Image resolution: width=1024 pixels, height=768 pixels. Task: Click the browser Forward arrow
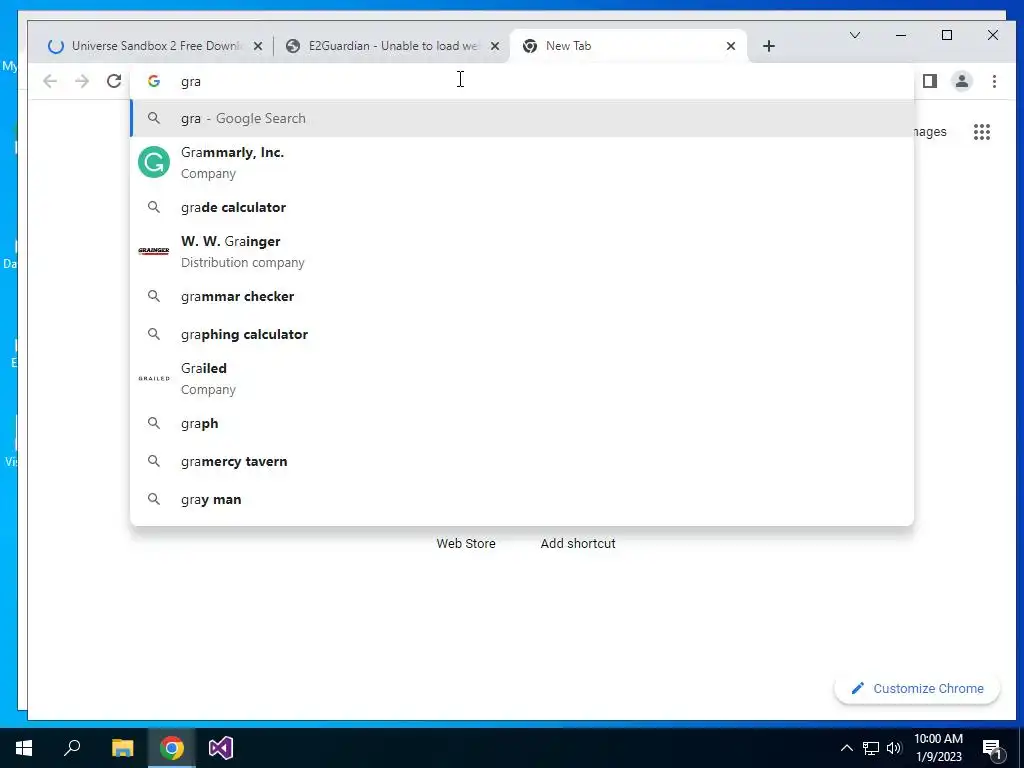pos(82,81)
